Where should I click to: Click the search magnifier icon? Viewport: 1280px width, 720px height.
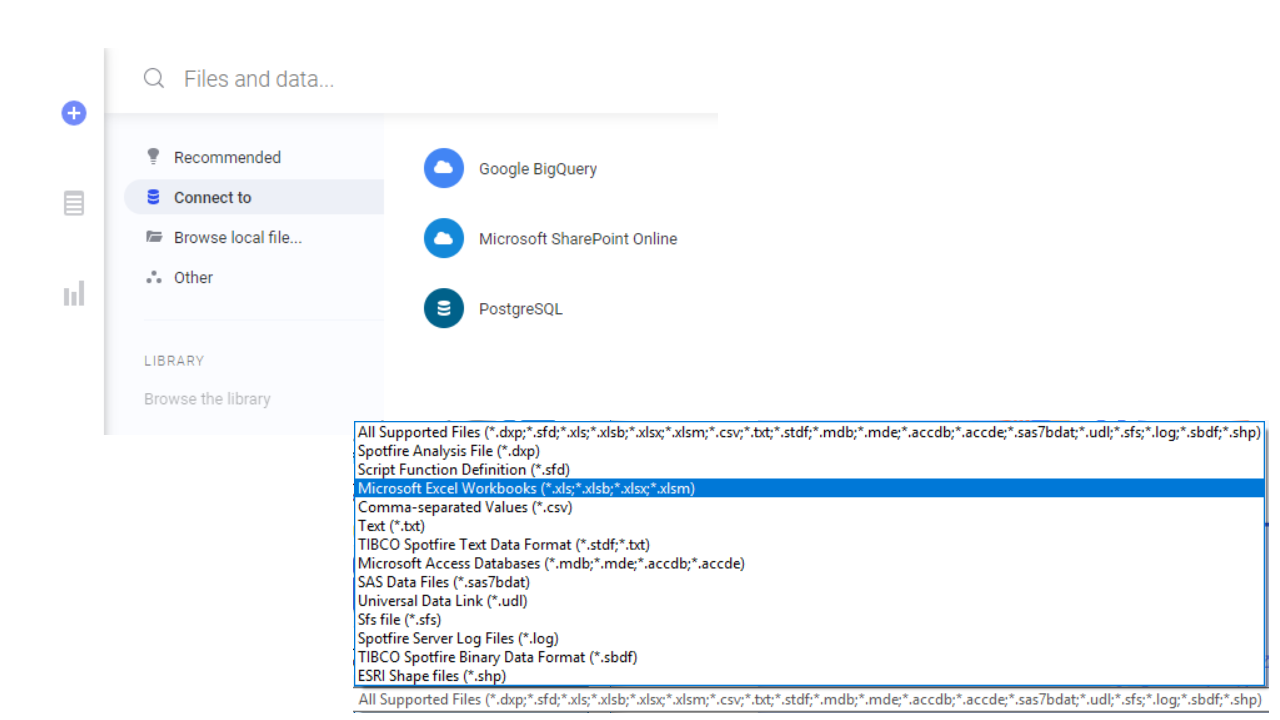point(154,78)
